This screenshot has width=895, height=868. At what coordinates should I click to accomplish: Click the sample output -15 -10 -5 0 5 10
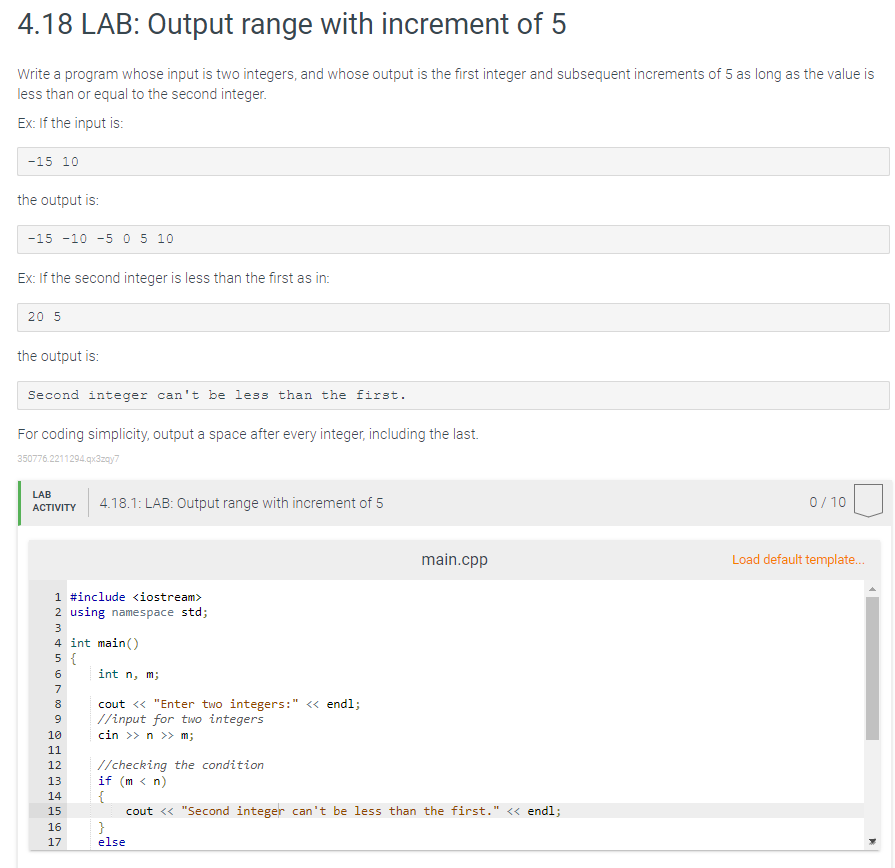tap(453, 239)
